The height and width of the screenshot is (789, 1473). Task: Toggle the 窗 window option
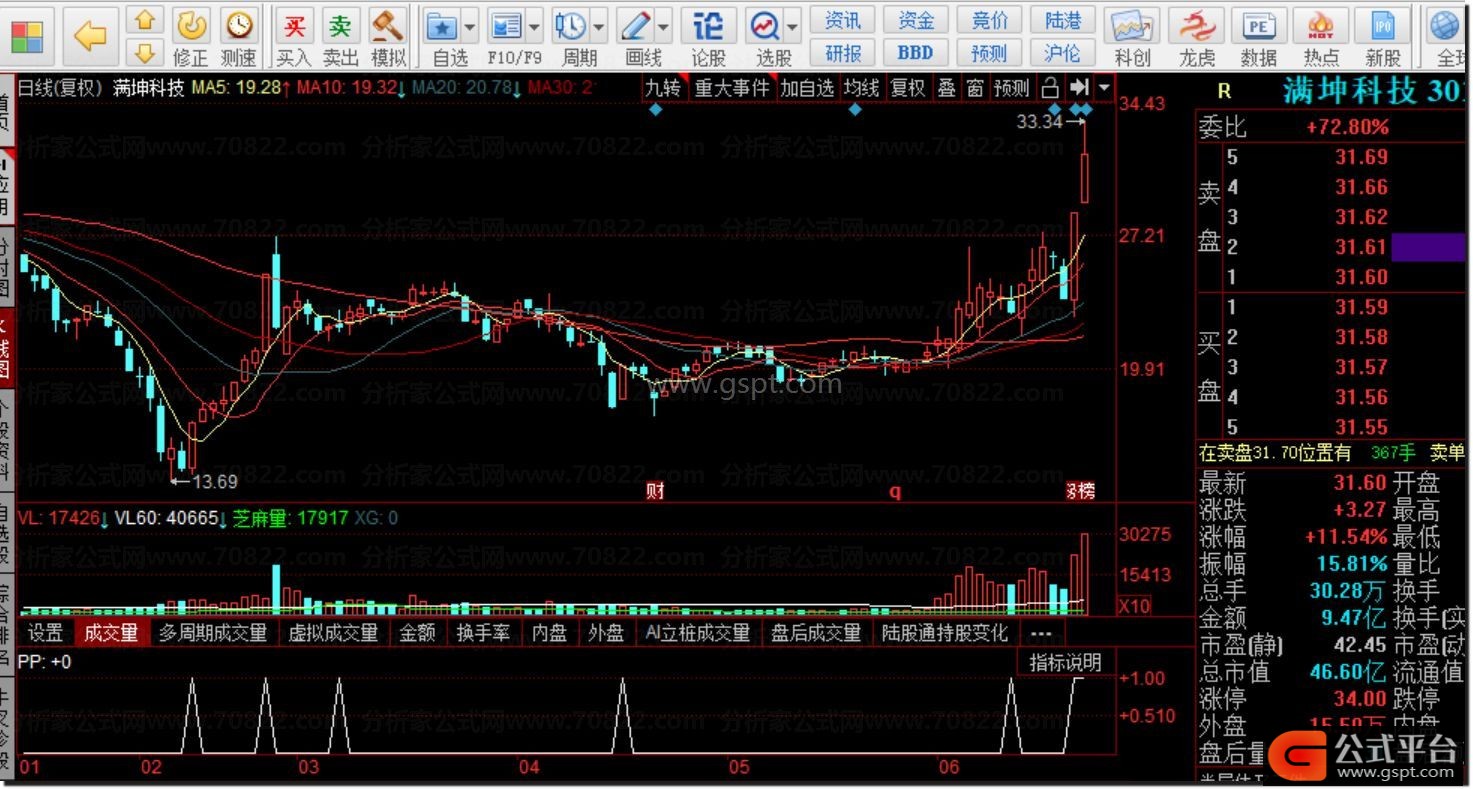coord(975,88)
